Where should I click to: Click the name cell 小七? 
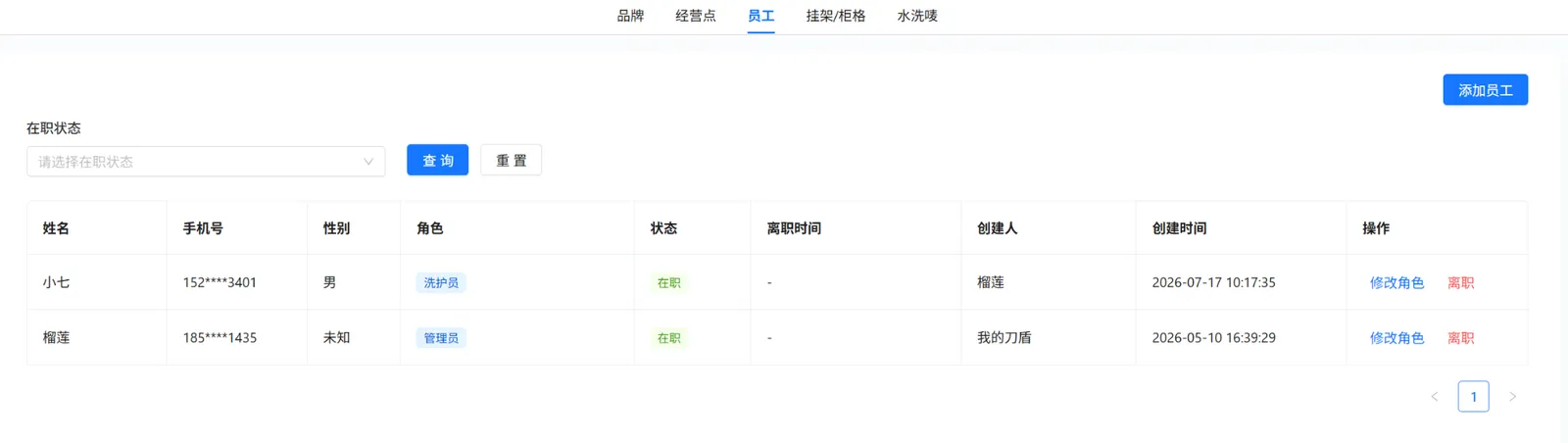(x=56, y=282)
